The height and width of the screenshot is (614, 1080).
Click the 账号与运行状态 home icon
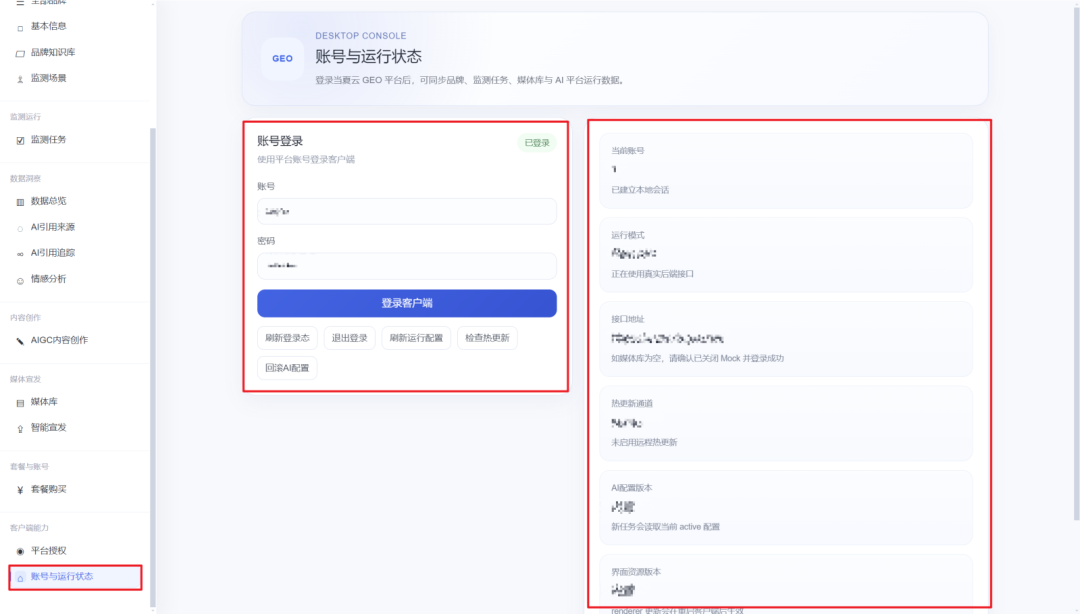[x=20, y=577]
